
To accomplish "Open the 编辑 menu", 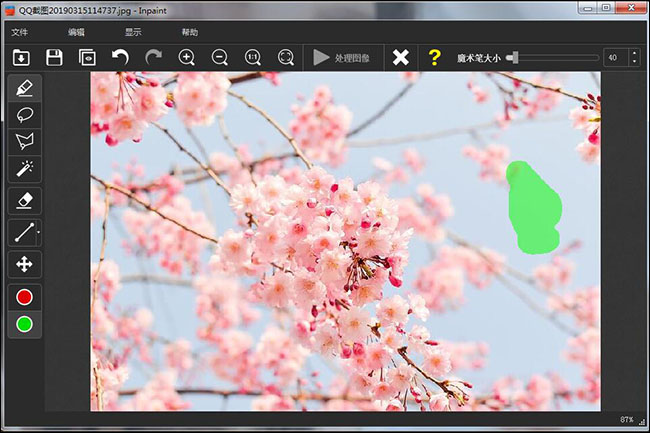I will coord(76,32).
